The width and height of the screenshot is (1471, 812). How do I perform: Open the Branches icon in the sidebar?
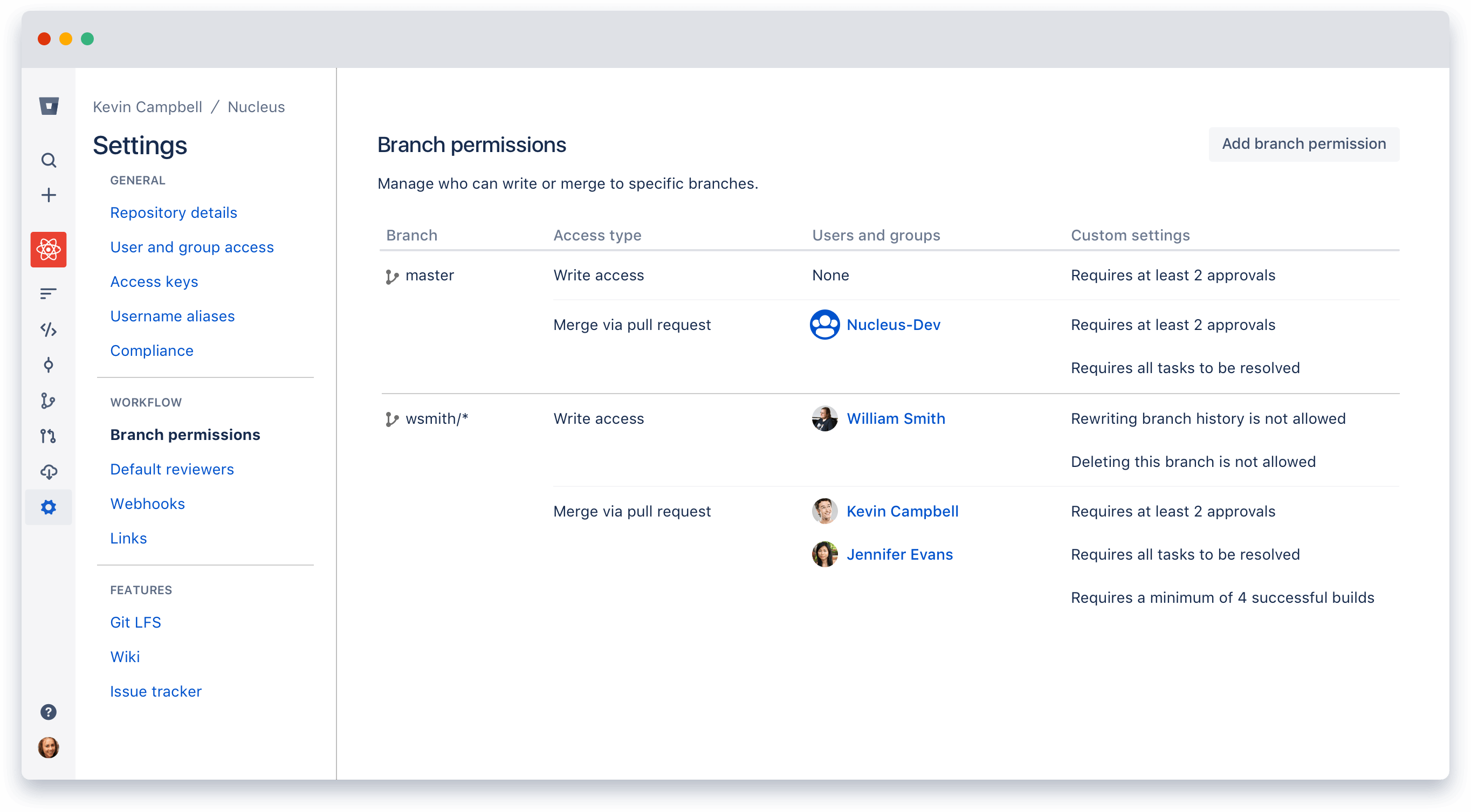(49, 400)
